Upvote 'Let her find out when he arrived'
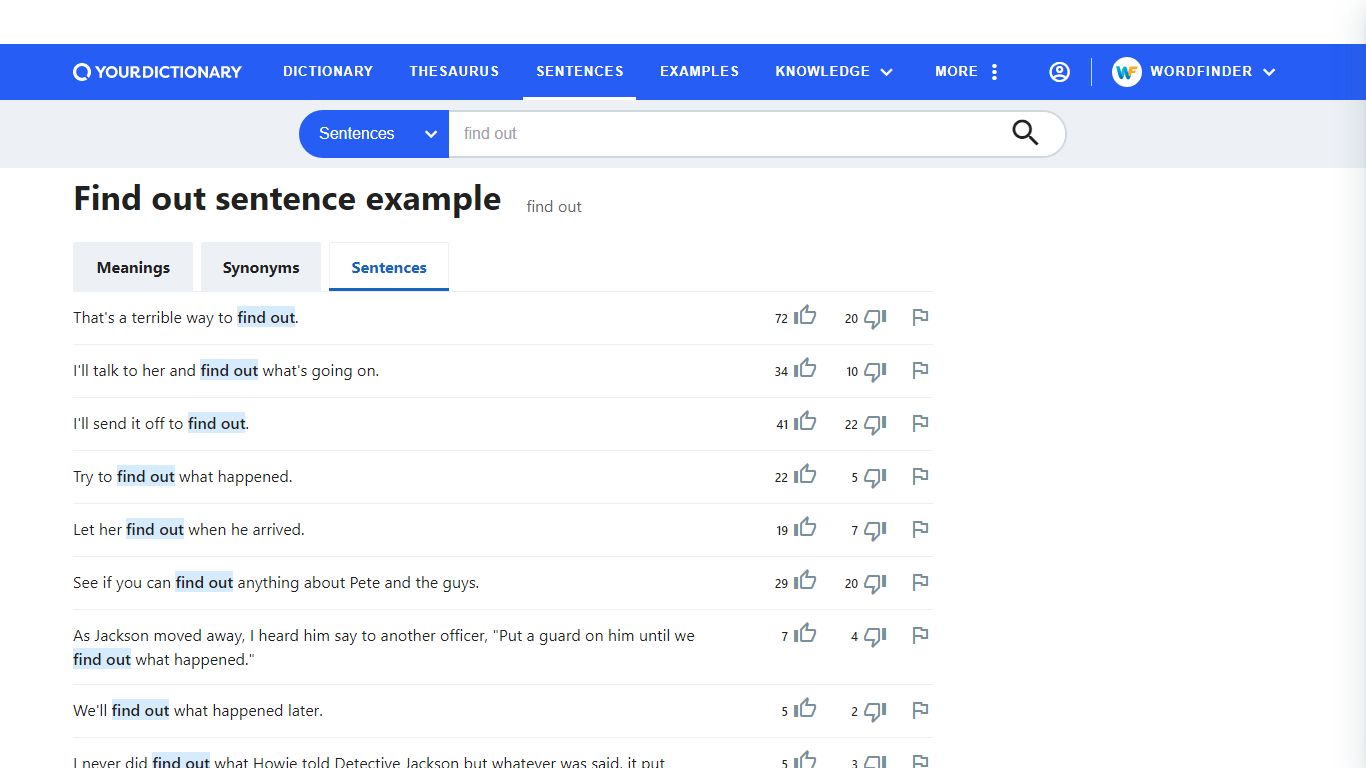The width and height of the screenshot is (1366, 768). (805, 529)
